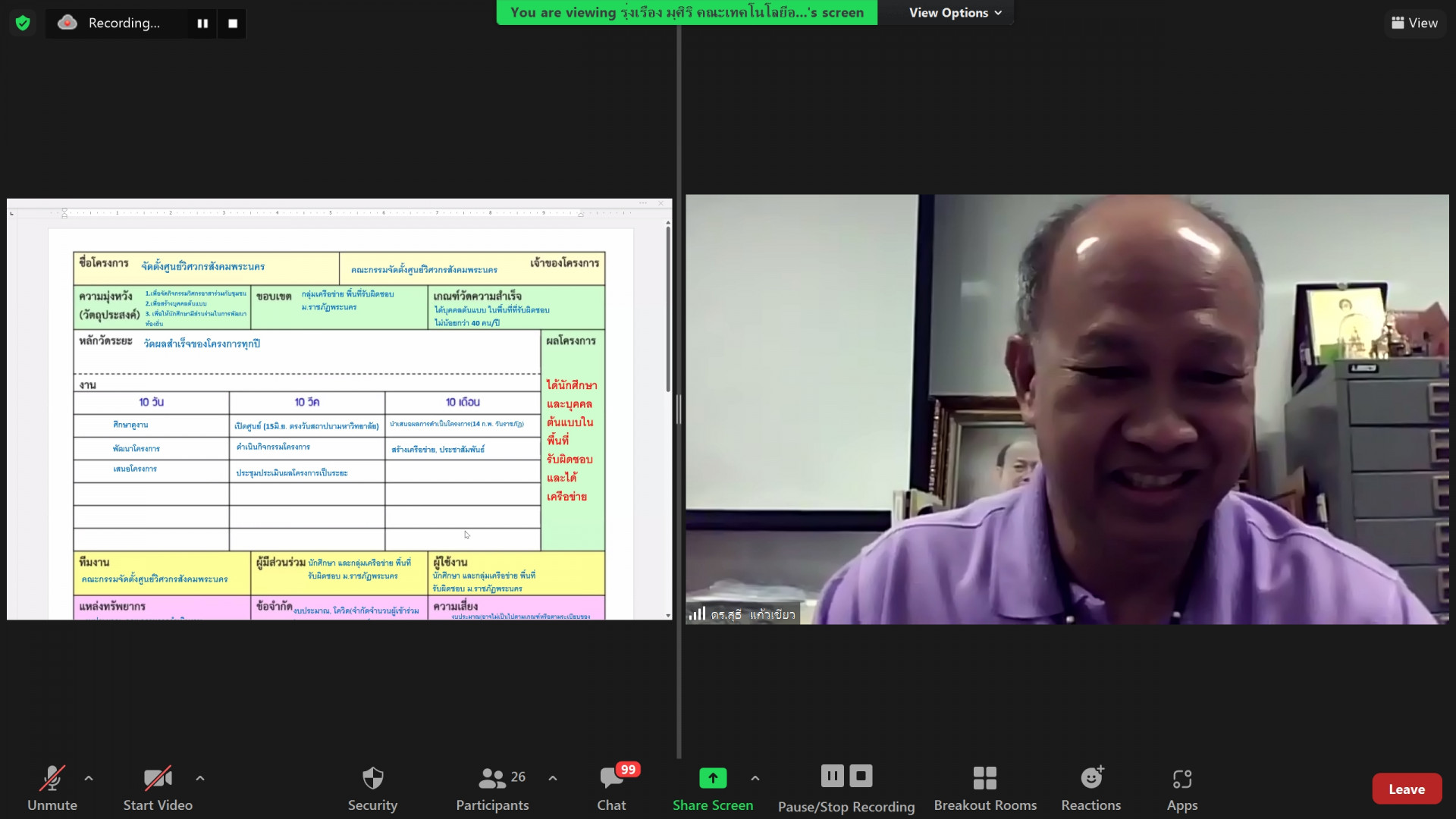The height and width of the screenshot is (819, 1456).
Task: Click the red Leave button
Action: [x=1407, y=789]
